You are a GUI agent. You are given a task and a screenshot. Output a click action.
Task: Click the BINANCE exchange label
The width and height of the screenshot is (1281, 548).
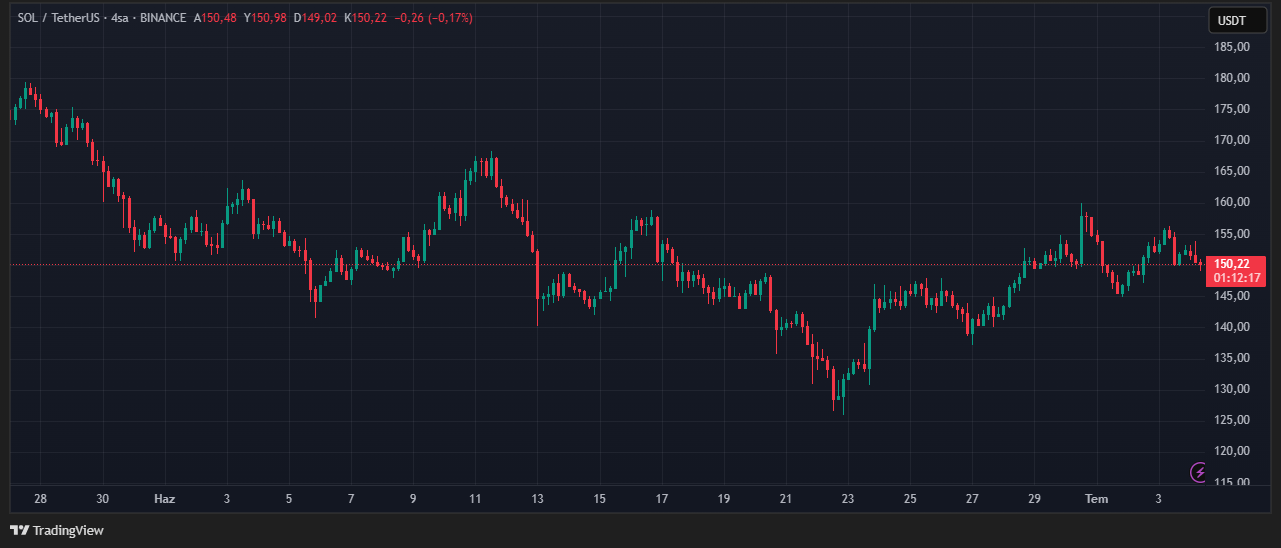pos(163,18)
